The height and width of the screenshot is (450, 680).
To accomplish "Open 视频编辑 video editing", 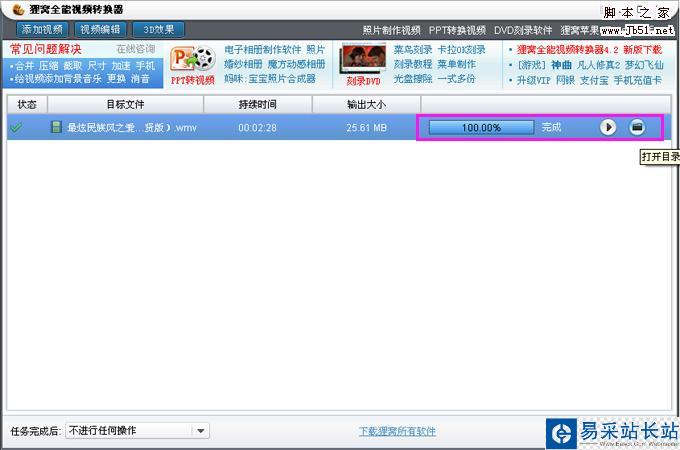I will click(x=100, y=29).
